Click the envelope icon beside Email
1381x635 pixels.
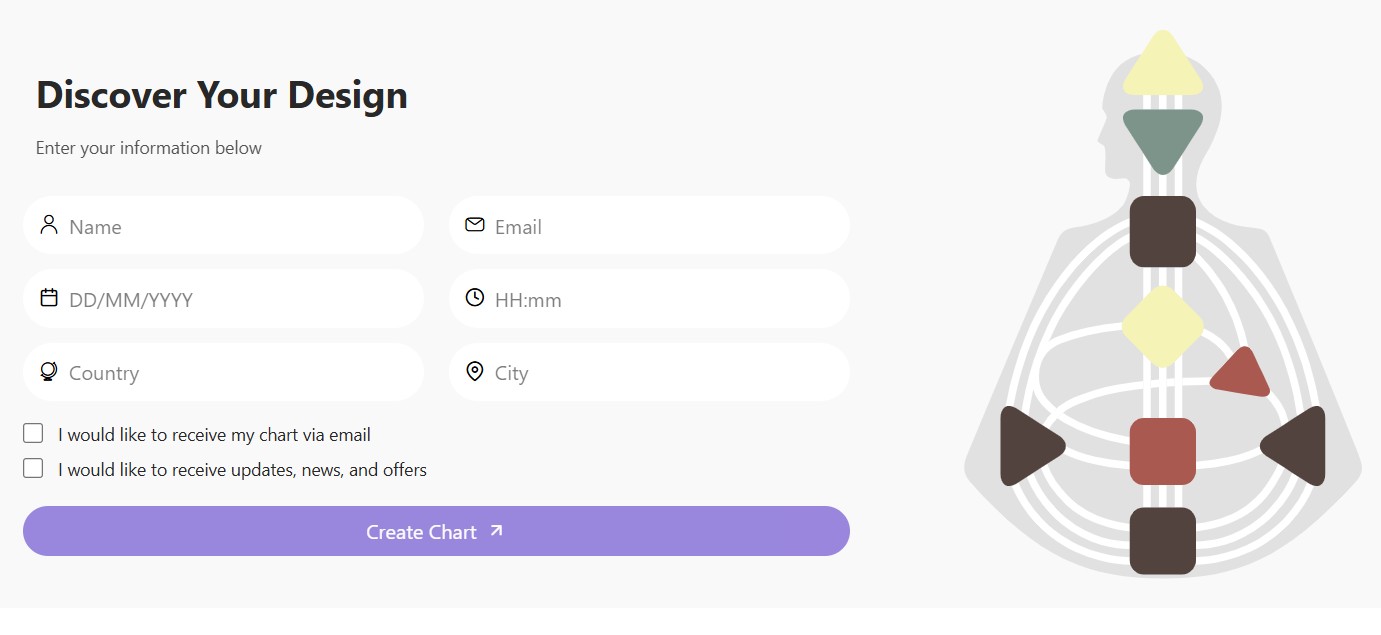pos(475,225)
